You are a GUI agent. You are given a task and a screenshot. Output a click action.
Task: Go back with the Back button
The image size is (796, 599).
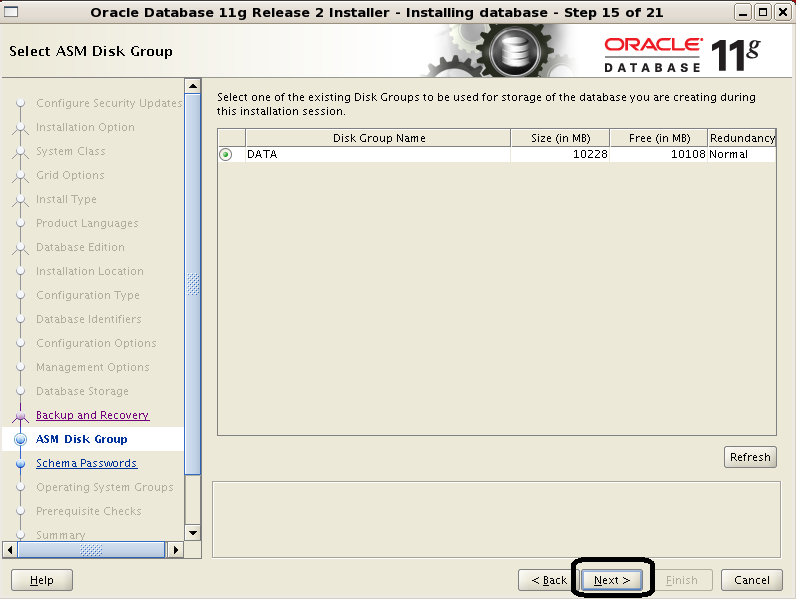click(549, 580)
